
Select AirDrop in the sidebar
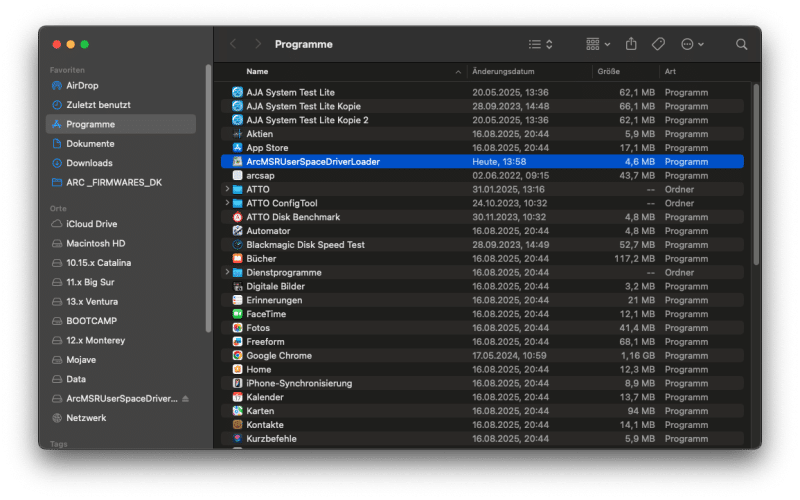121,86
